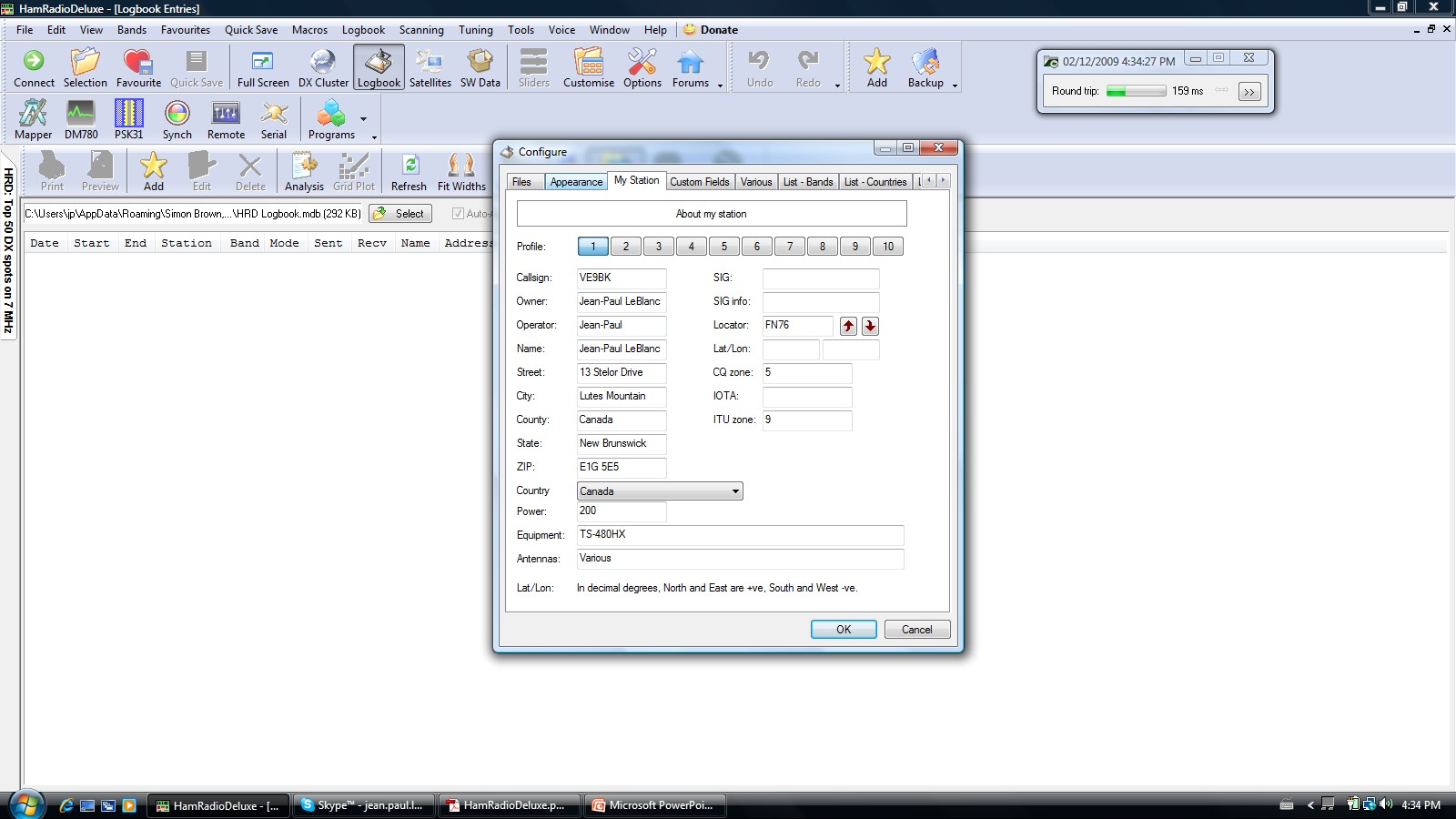
Task: Click the star Add icon beside Backup
Action: pyautogui.click(x=876, y=68)
